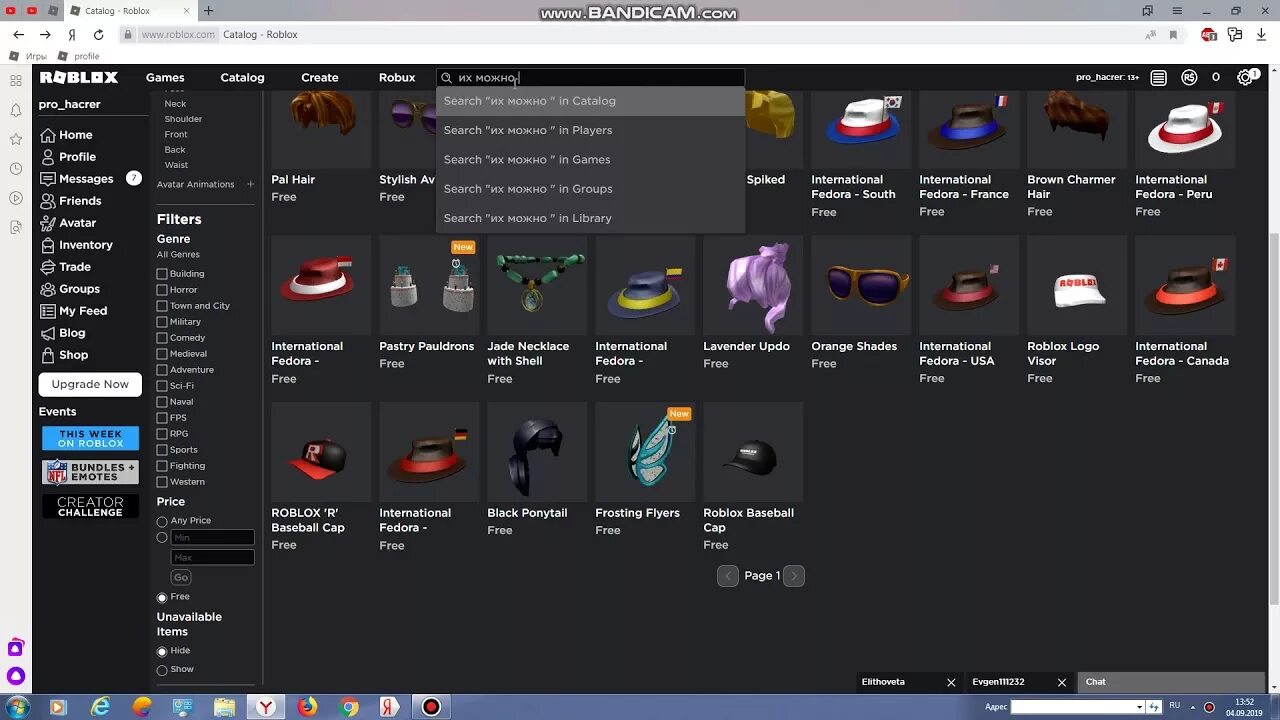This screenshot has width=1280, height=720.
Task: Click the Roblox logo in the header
Action: [79, 77]
